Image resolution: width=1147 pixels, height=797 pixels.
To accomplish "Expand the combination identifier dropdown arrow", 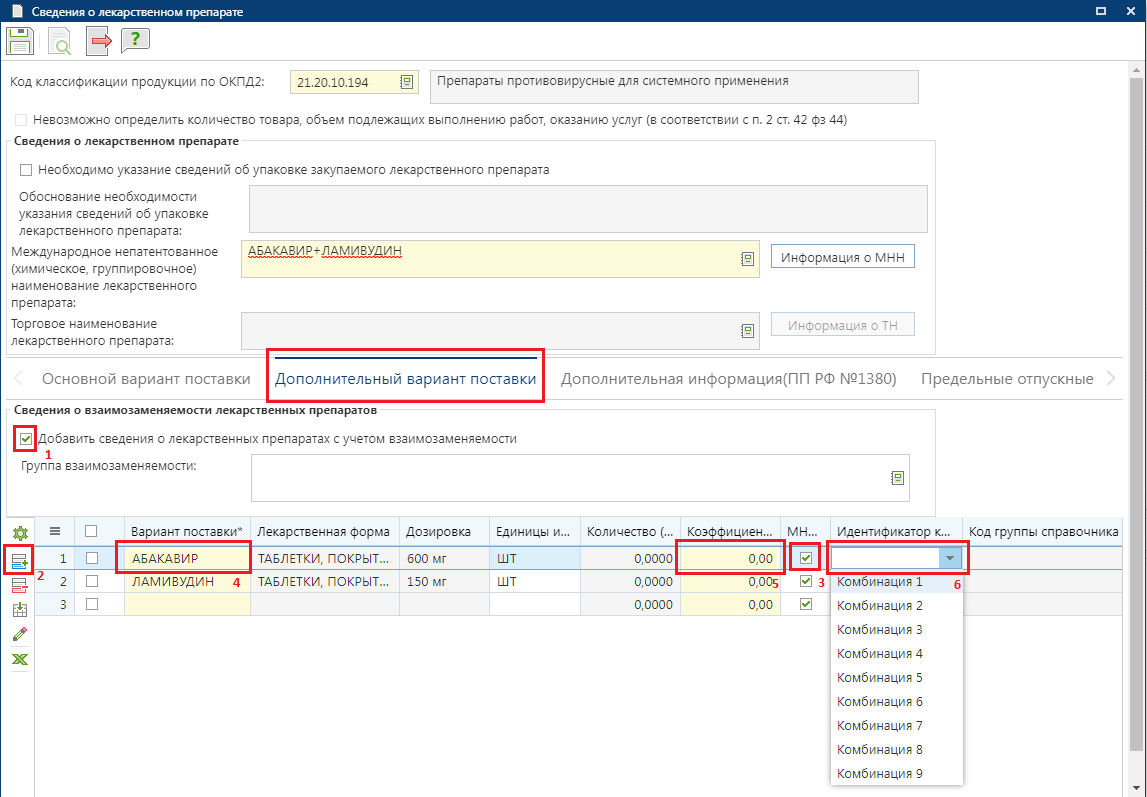I will [x=949, y=559].
